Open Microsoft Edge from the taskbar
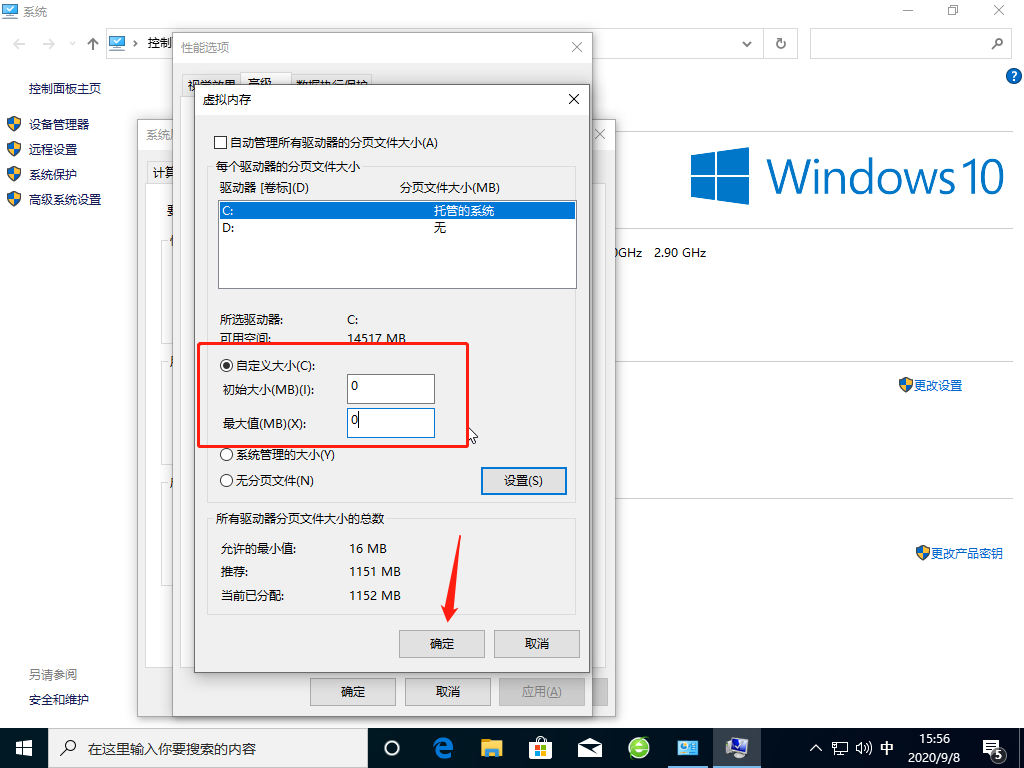1024x768 pixels. 443,747
